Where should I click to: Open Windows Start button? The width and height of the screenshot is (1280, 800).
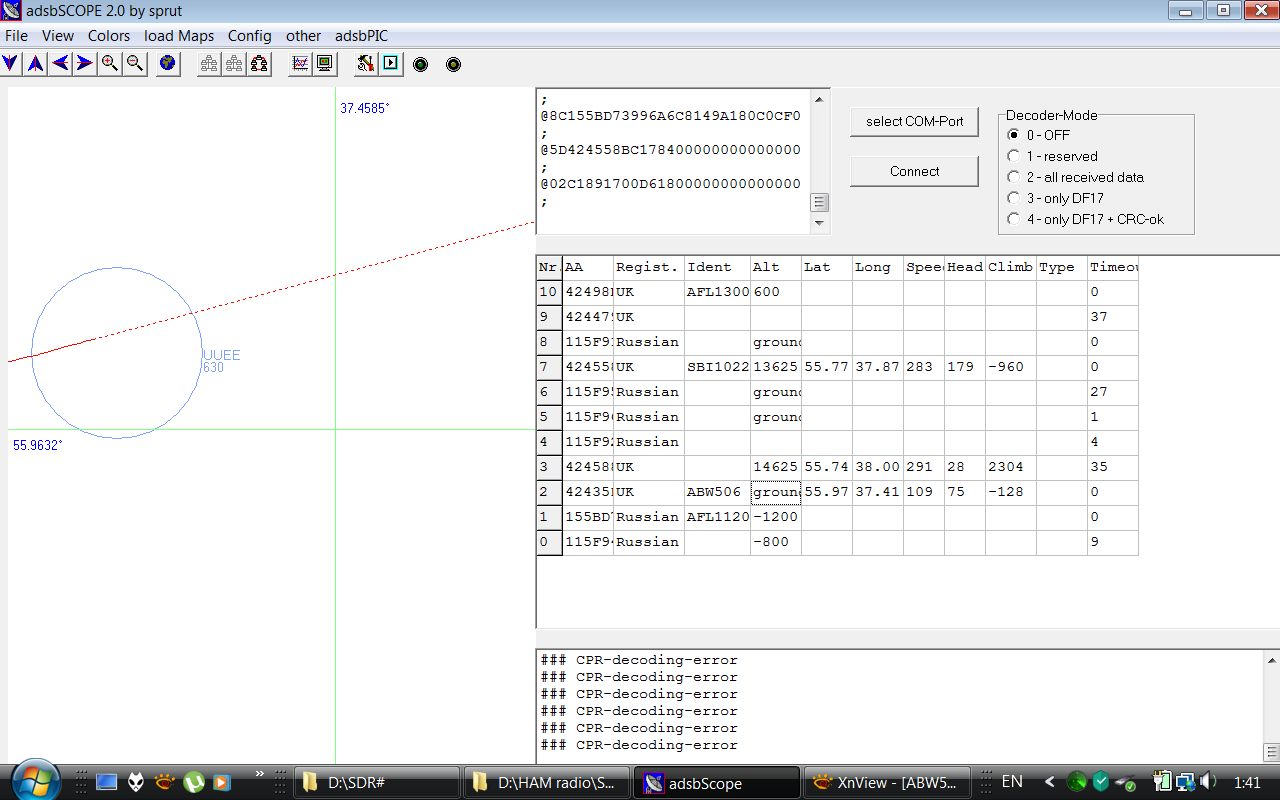tap(36, 781)
